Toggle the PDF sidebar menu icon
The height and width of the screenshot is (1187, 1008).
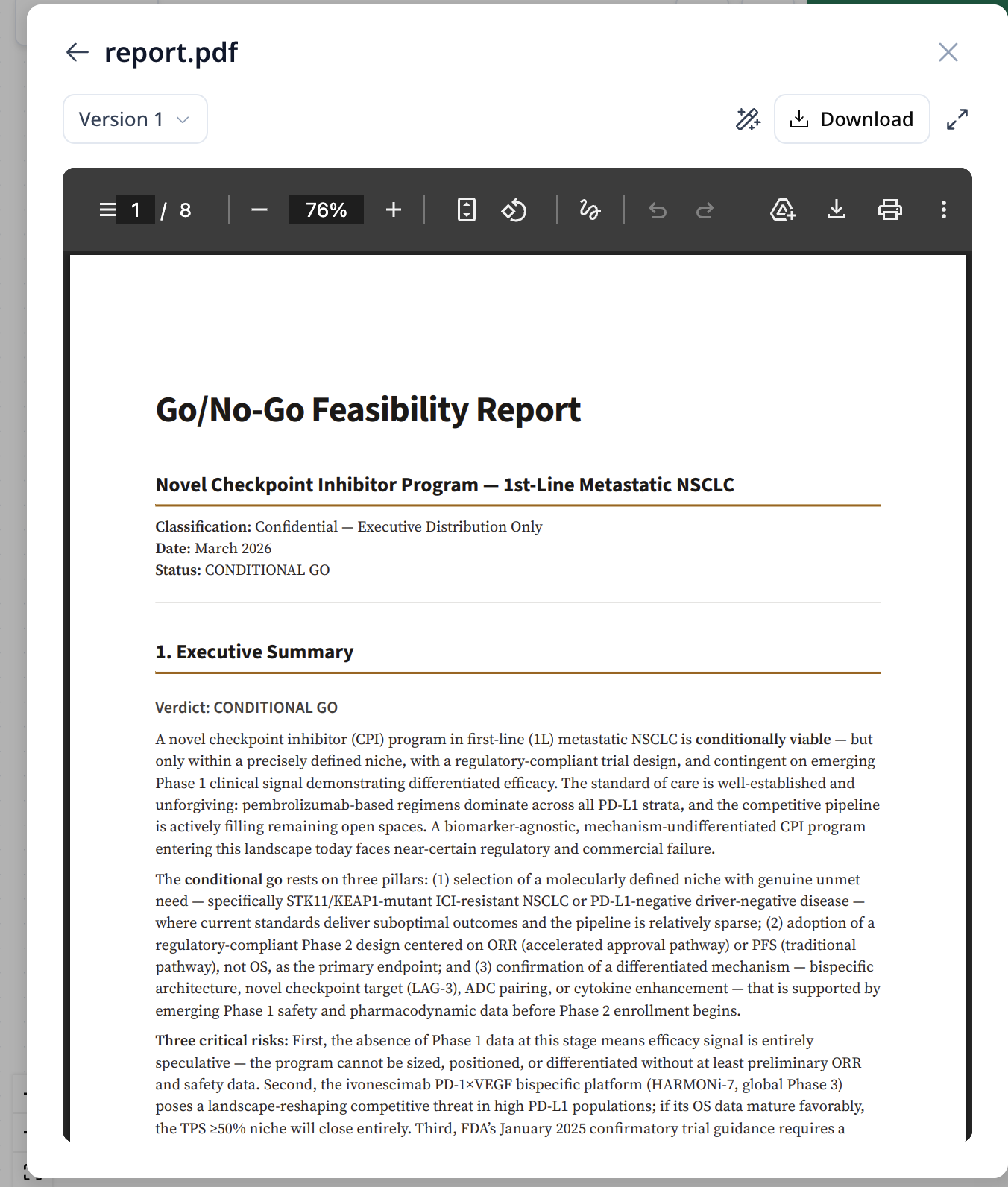[107, 210]
